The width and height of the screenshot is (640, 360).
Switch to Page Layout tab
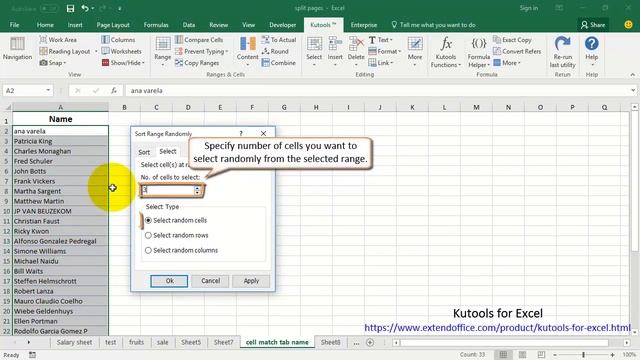113,25
